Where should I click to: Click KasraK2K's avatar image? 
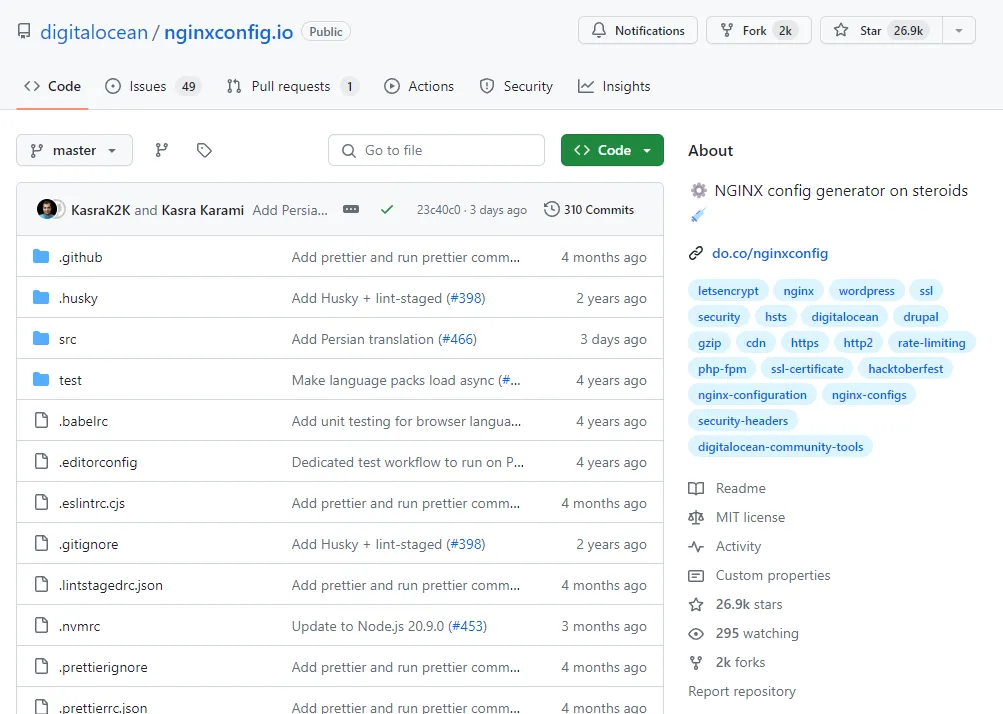(x=47, y=210)
